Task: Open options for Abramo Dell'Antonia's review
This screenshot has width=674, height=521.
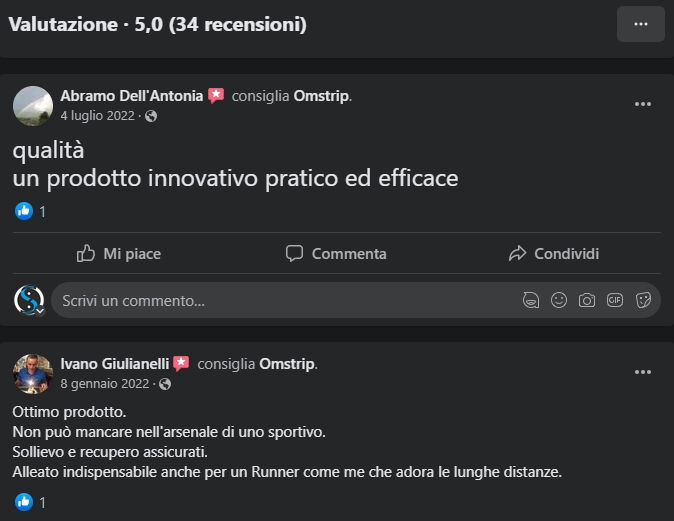Action: tap(643, 104)
